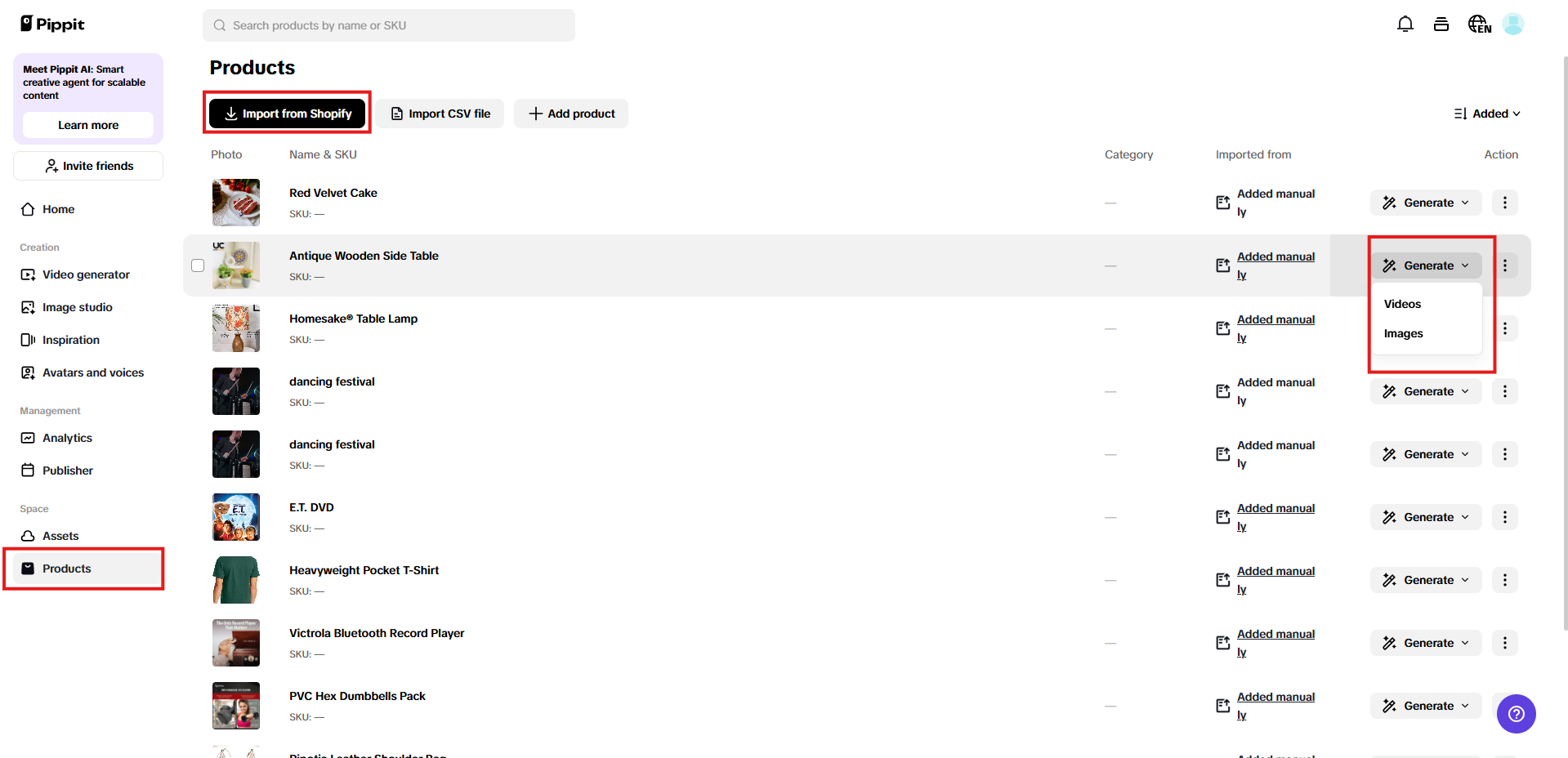Screen dimensions: 1568x758
Task: Open the Generate dropdown for Homesake Table Lamp
Action: [x=1425, y=328]
